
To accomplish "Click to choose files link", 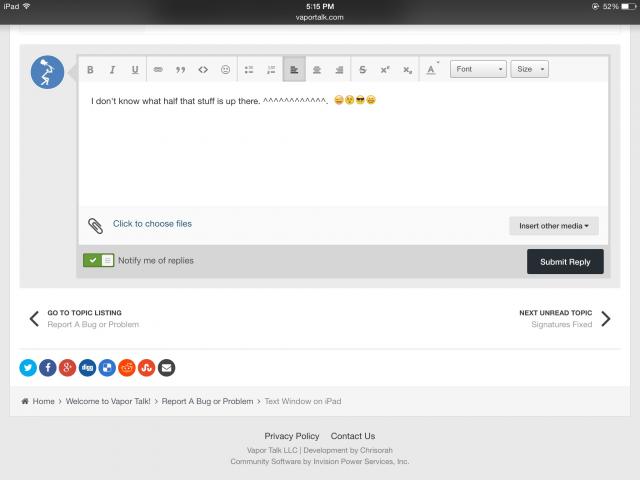I will 152,224.
